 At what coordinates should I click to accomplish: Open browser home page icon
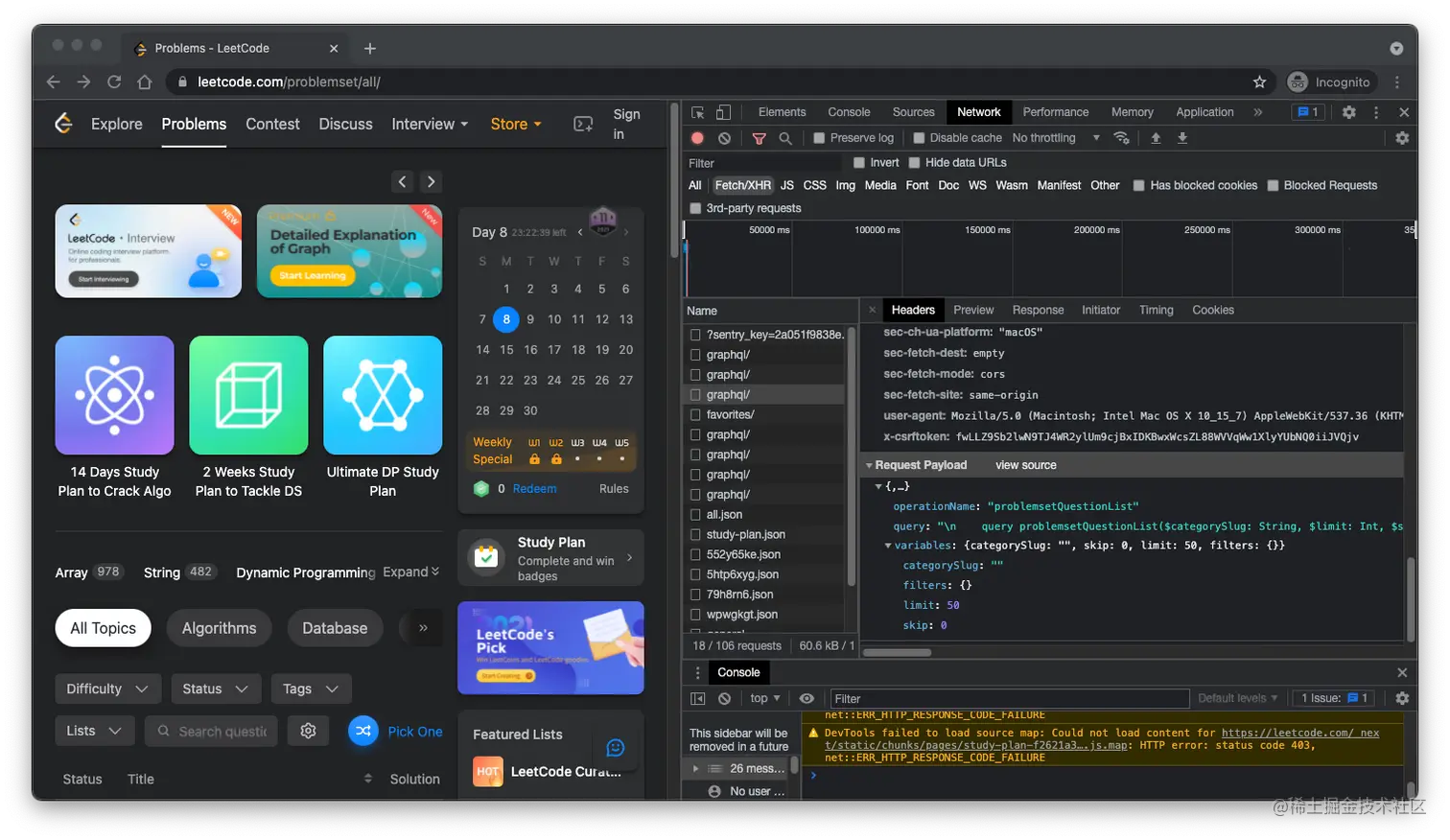point(145,82)
